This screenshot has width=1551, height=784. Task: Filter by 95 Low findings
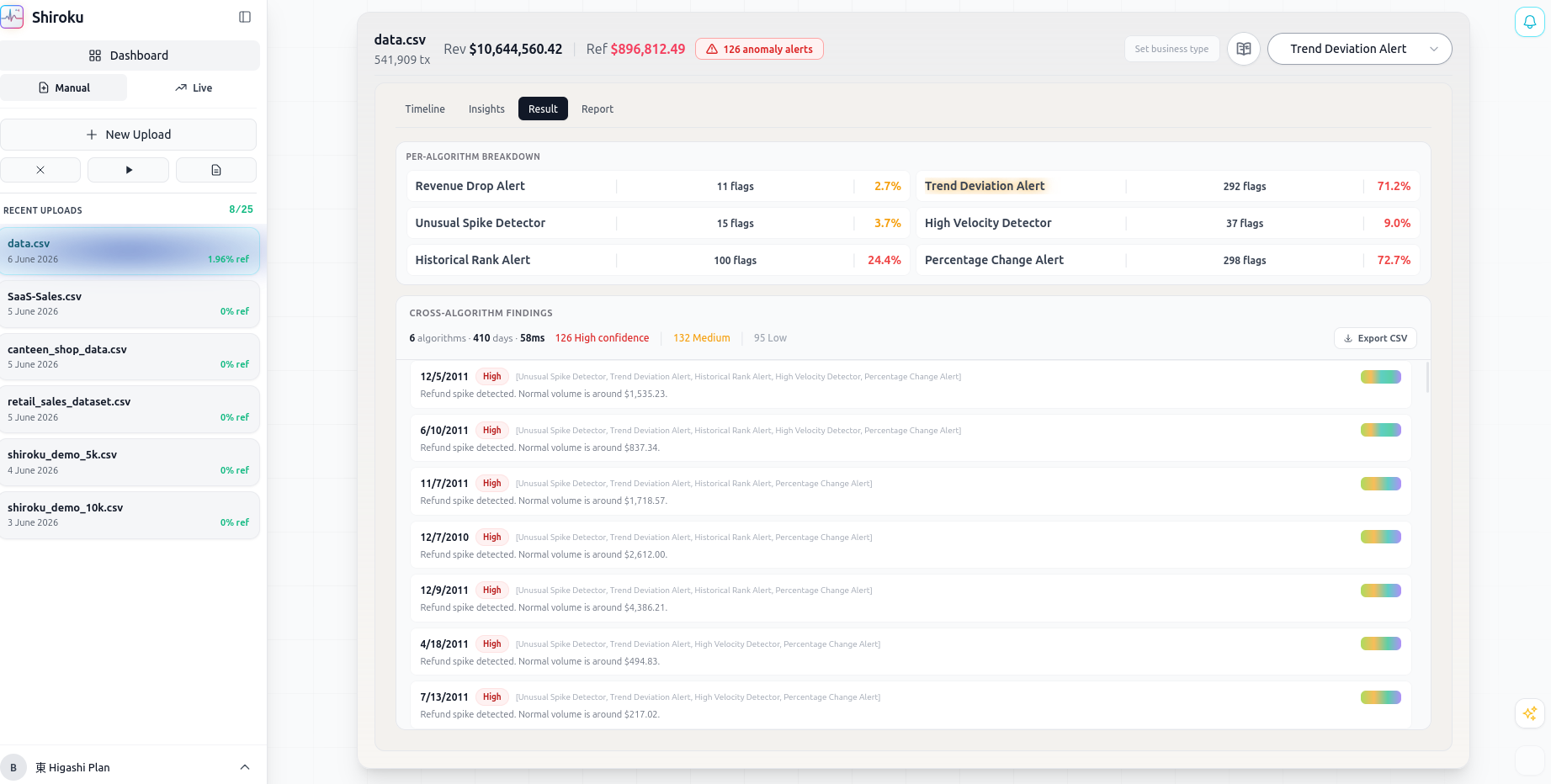click(x=770, y=338)
